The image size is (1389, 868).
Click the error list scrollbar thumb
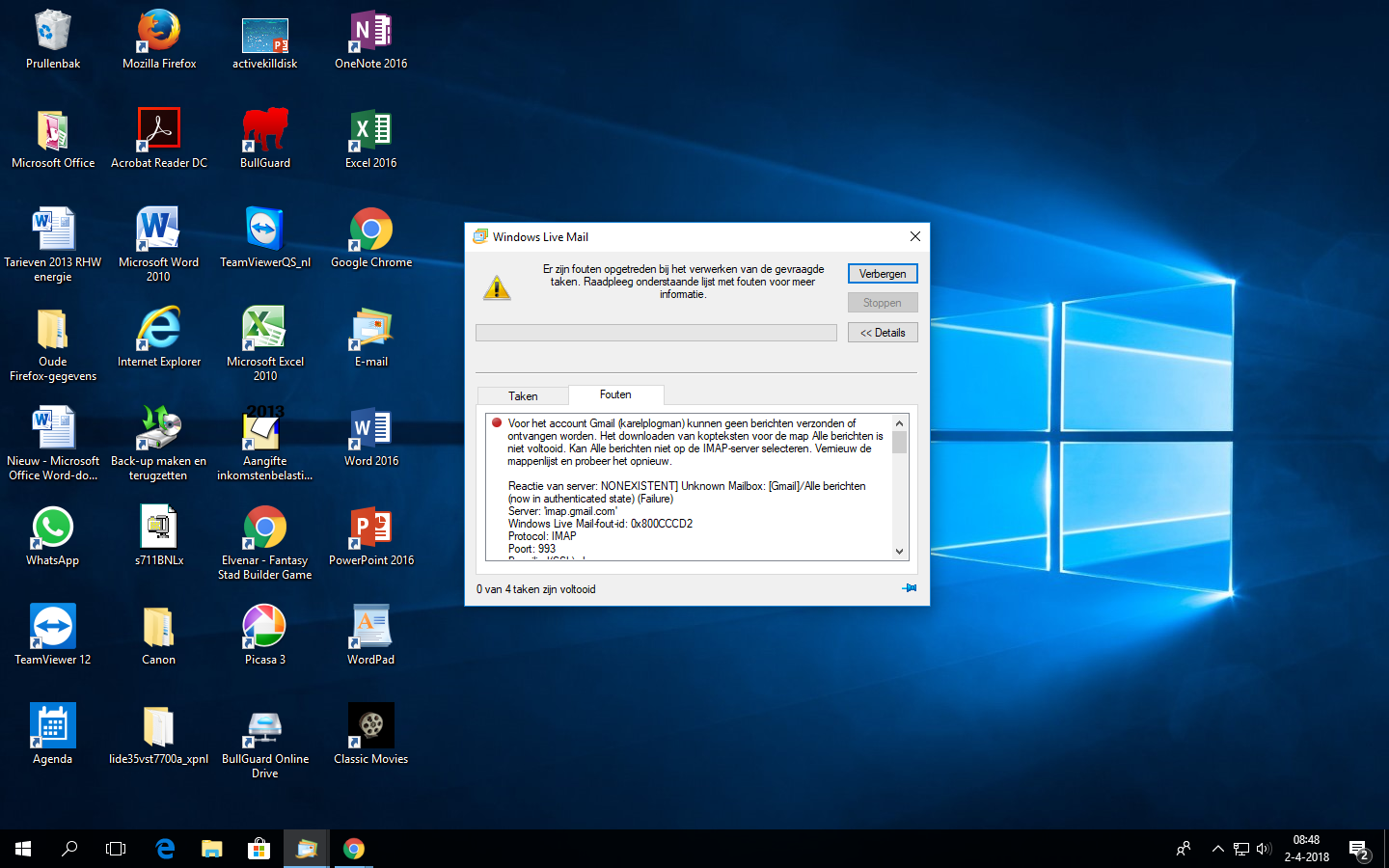tap(899, 442)
